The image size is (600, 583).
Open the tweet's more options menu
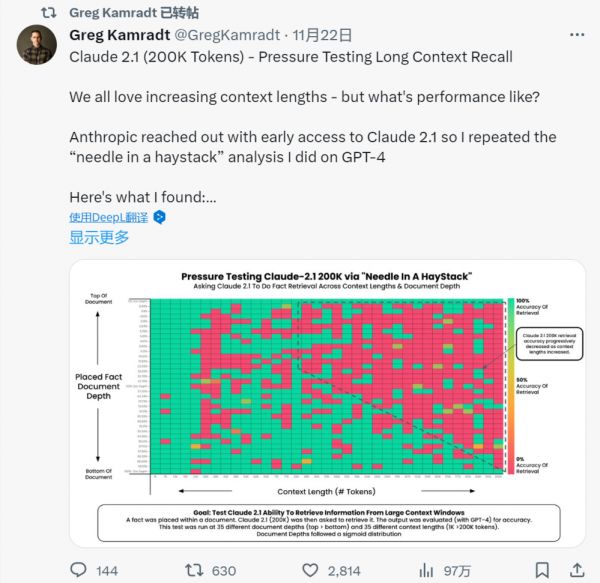point(576,36)
